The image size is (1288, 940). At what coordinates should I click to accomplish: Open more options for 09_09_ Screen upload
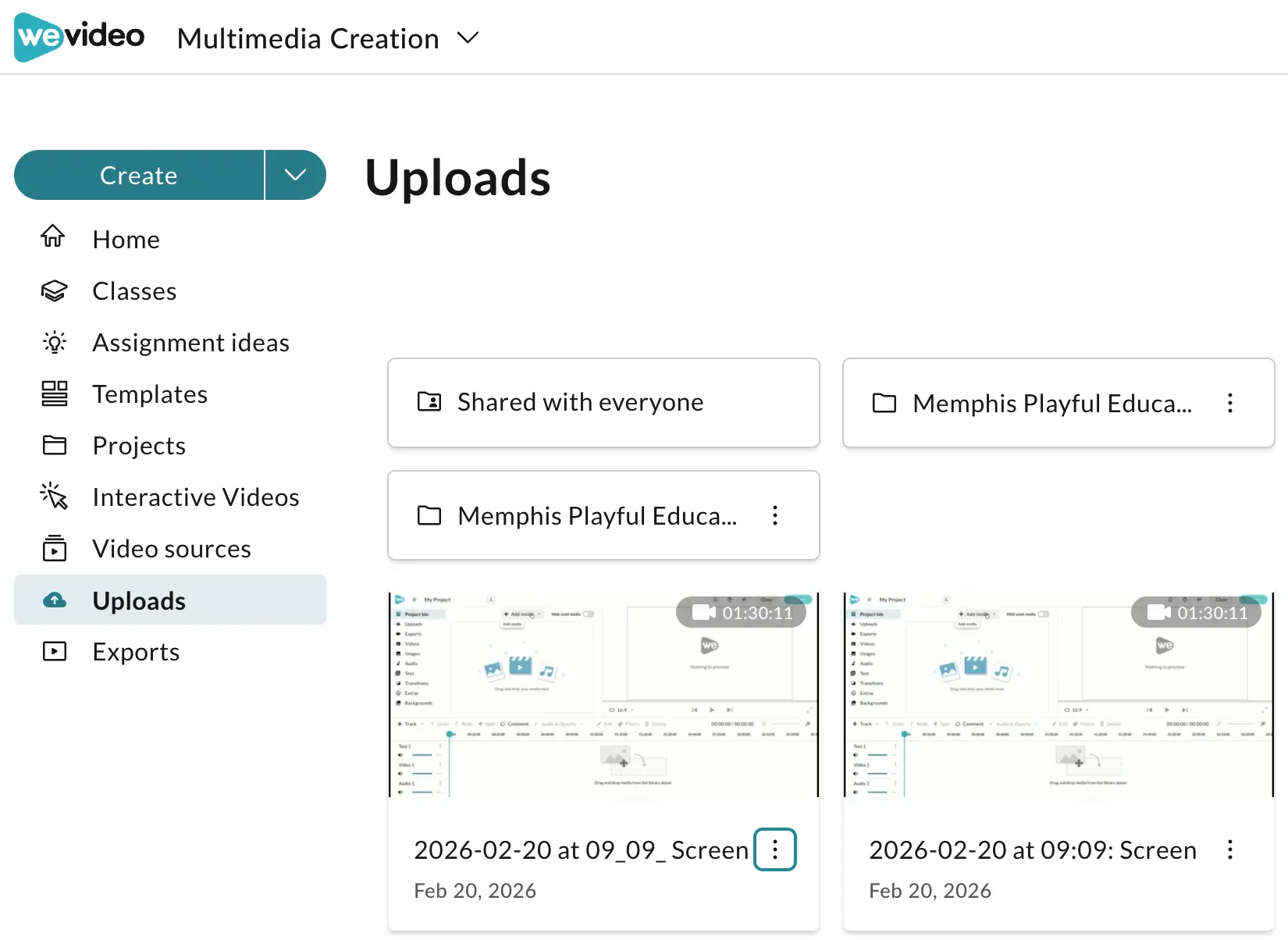click(x=775, y=849)
